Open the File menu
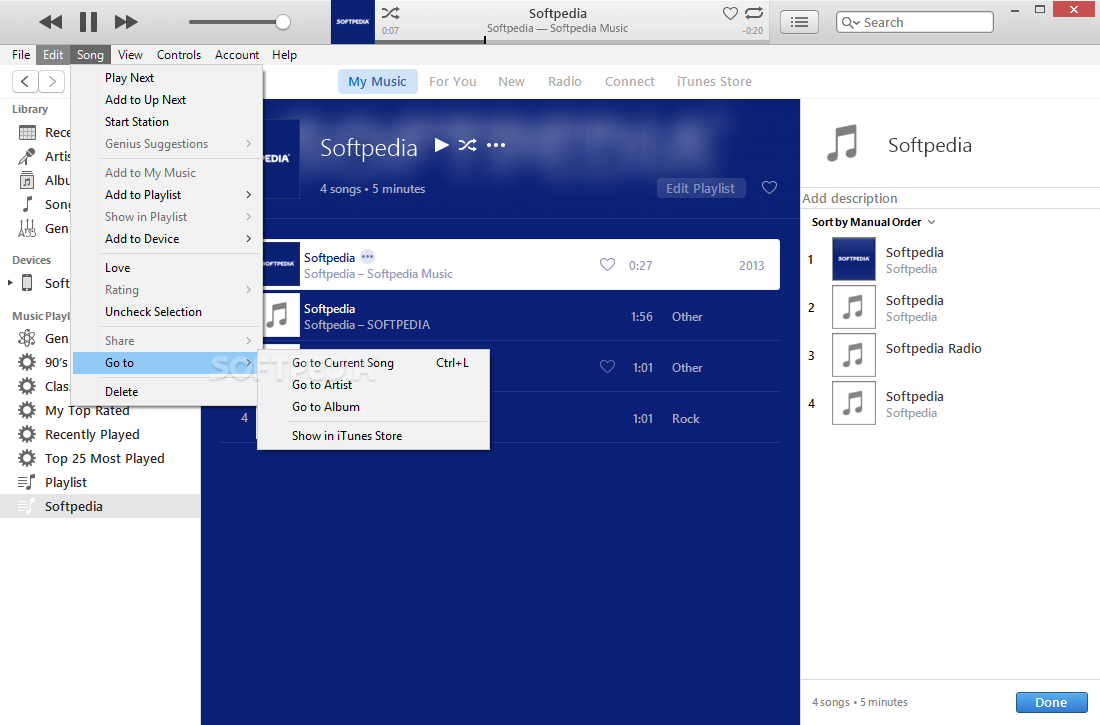Viewport: 1100px width, 725px height. point(21,55)
